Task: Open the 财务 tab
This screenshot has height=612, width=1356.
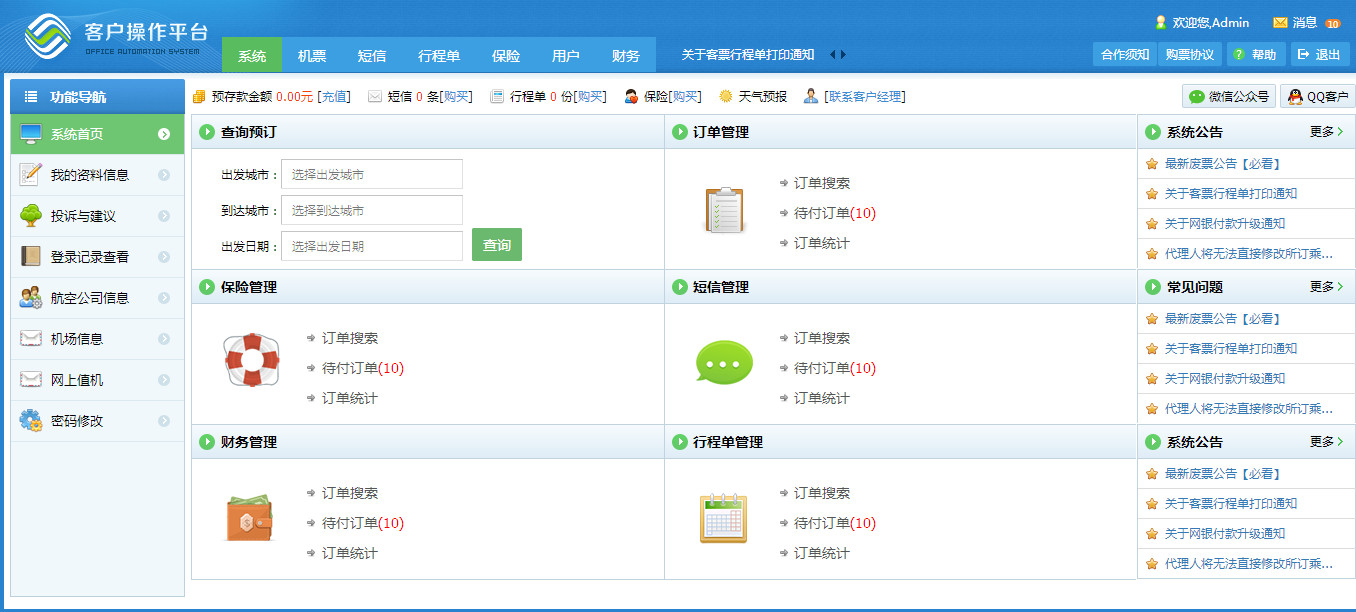Action: tap(626, 55)
